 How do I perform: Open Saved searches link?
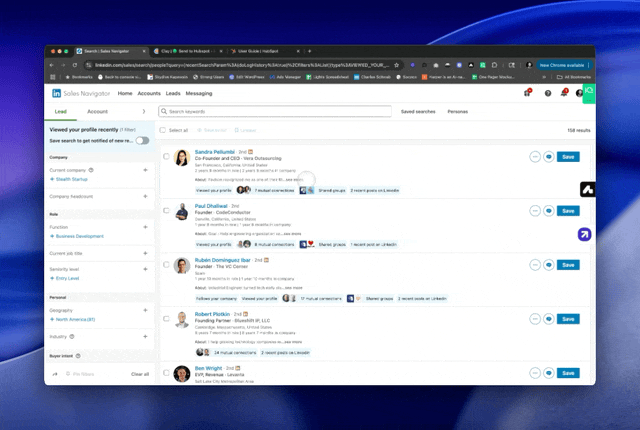pyautogui.click(x=418, y=111)
